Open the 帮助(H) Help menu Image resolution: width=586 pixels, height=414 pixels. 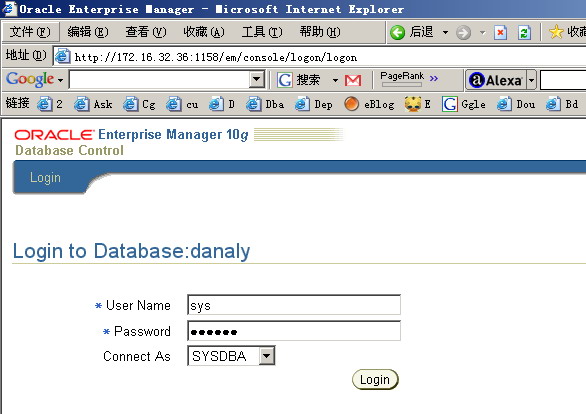[x=320, y=32]
